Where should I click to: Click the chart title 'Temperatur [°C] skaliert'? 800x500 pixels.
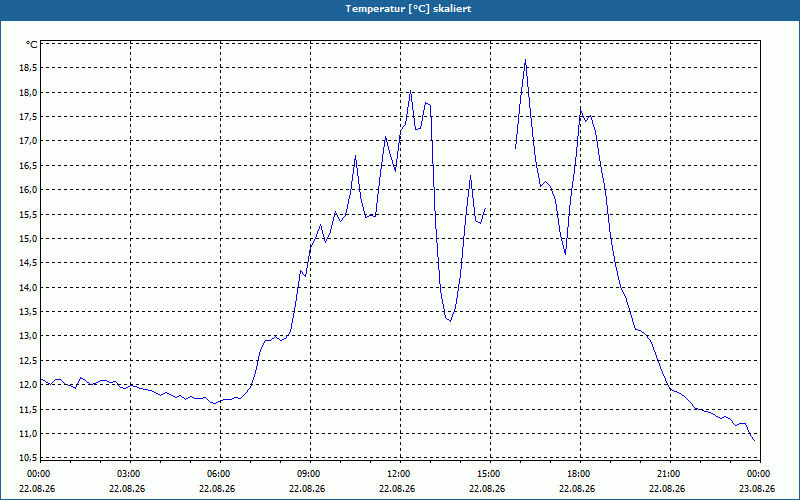coord(408,9)
